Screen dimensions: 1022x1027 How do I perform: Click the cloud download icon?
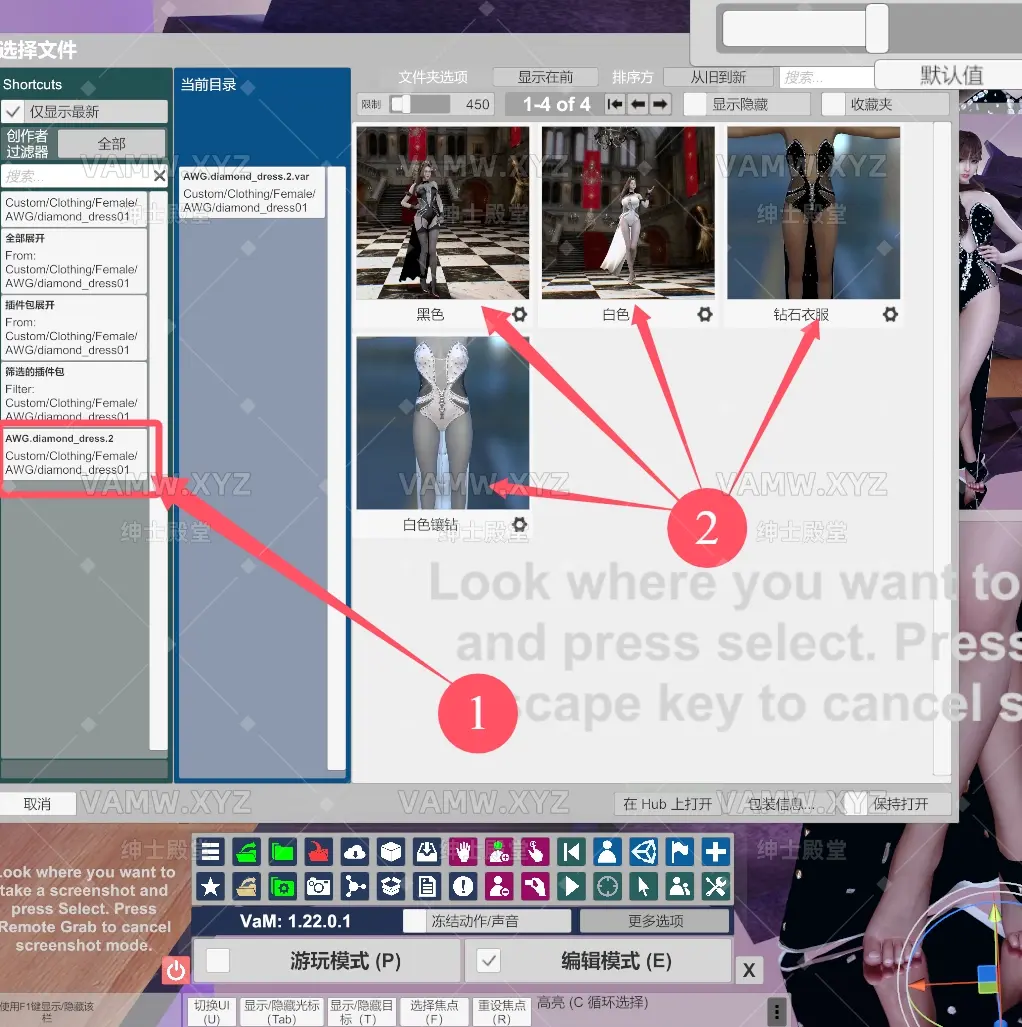pos(355,852)
